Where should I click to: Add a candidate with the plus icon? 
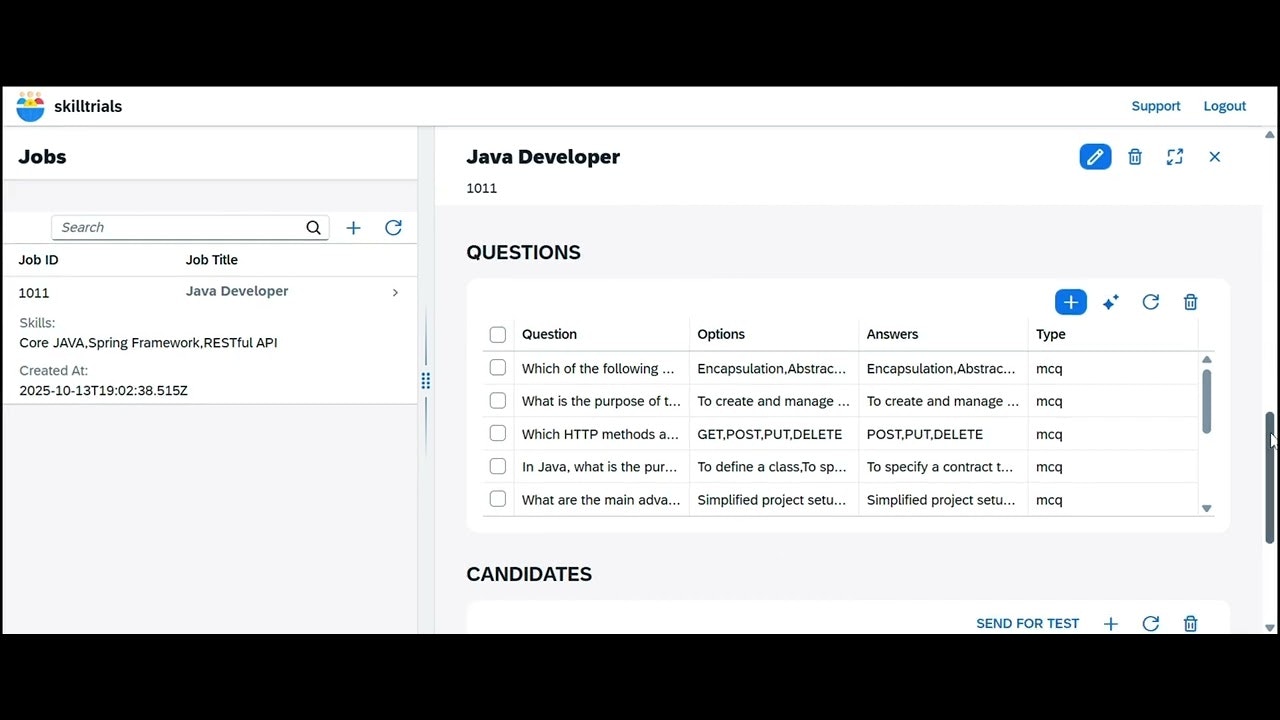(1110, 624)
